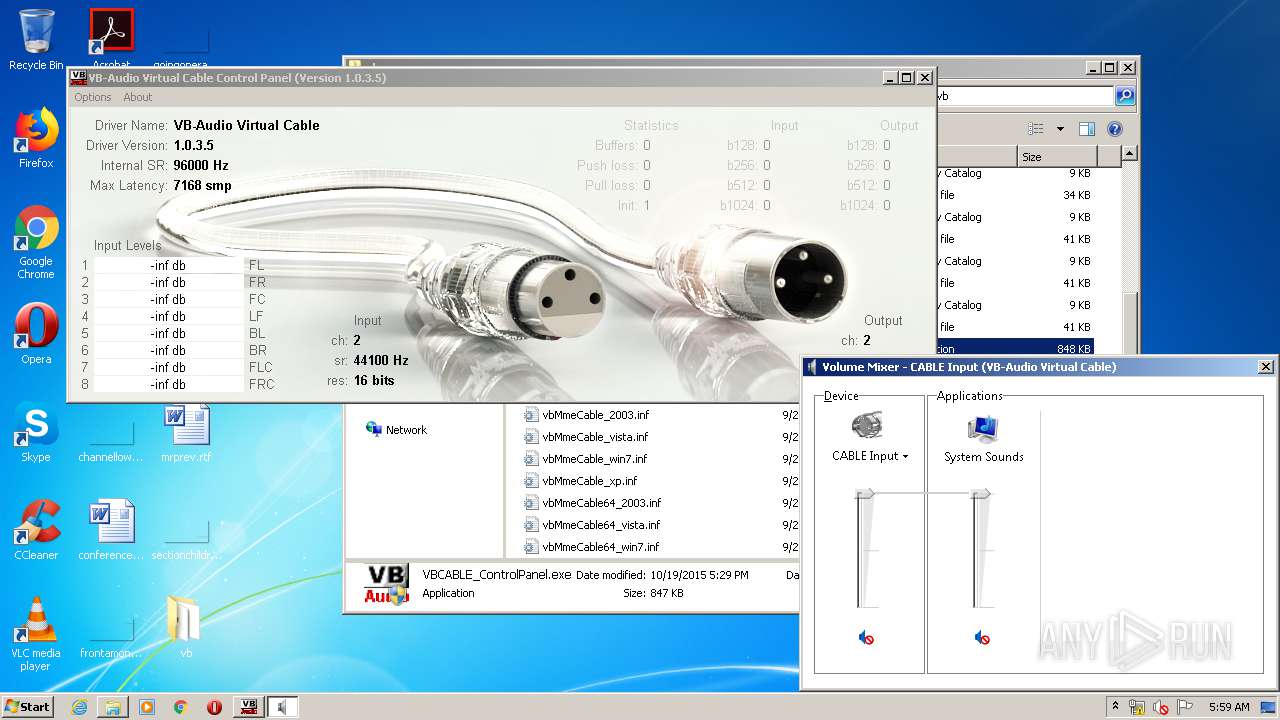This screenshot has height=720, width=1280.
Task: Click the System Sounds application icon
Action: tap(983, 428)
